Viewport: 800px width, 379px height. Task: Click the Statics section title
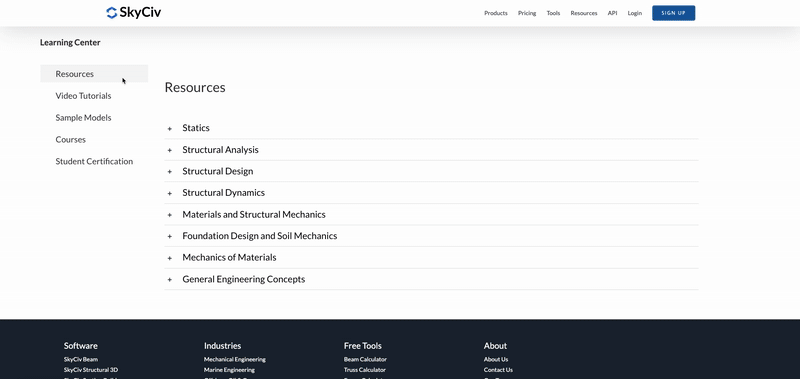[x=196, y=128]
